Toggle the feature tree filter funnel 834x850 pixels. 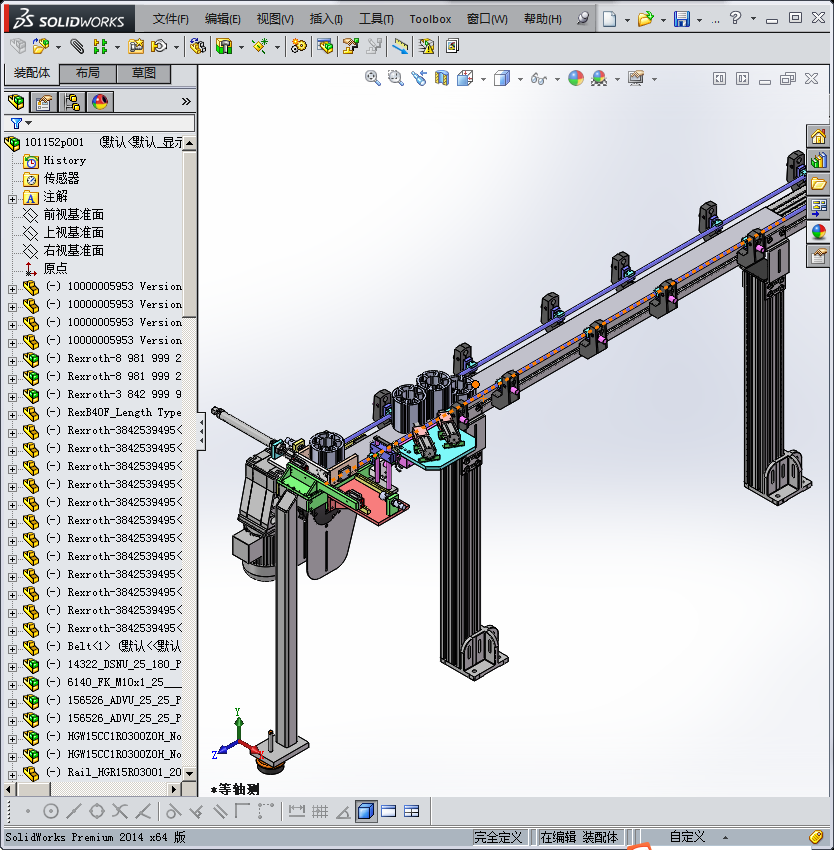(17, 123)
